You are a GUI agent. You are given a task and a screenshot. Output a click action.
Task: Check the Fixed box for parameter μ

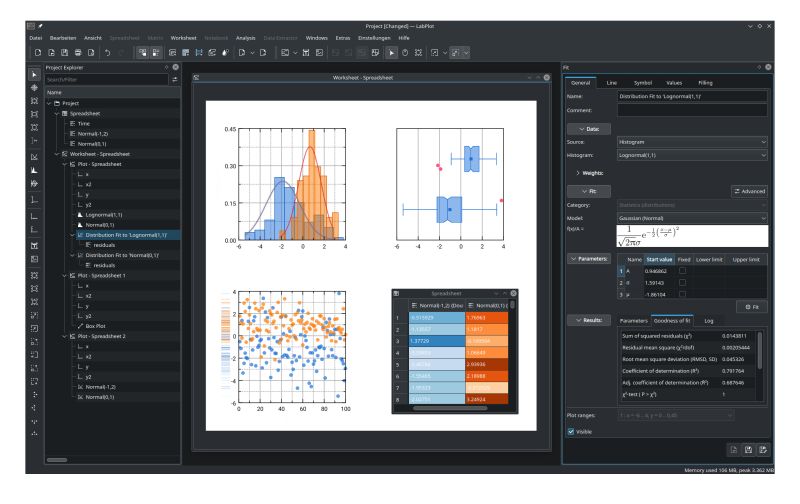coord(683,294)
